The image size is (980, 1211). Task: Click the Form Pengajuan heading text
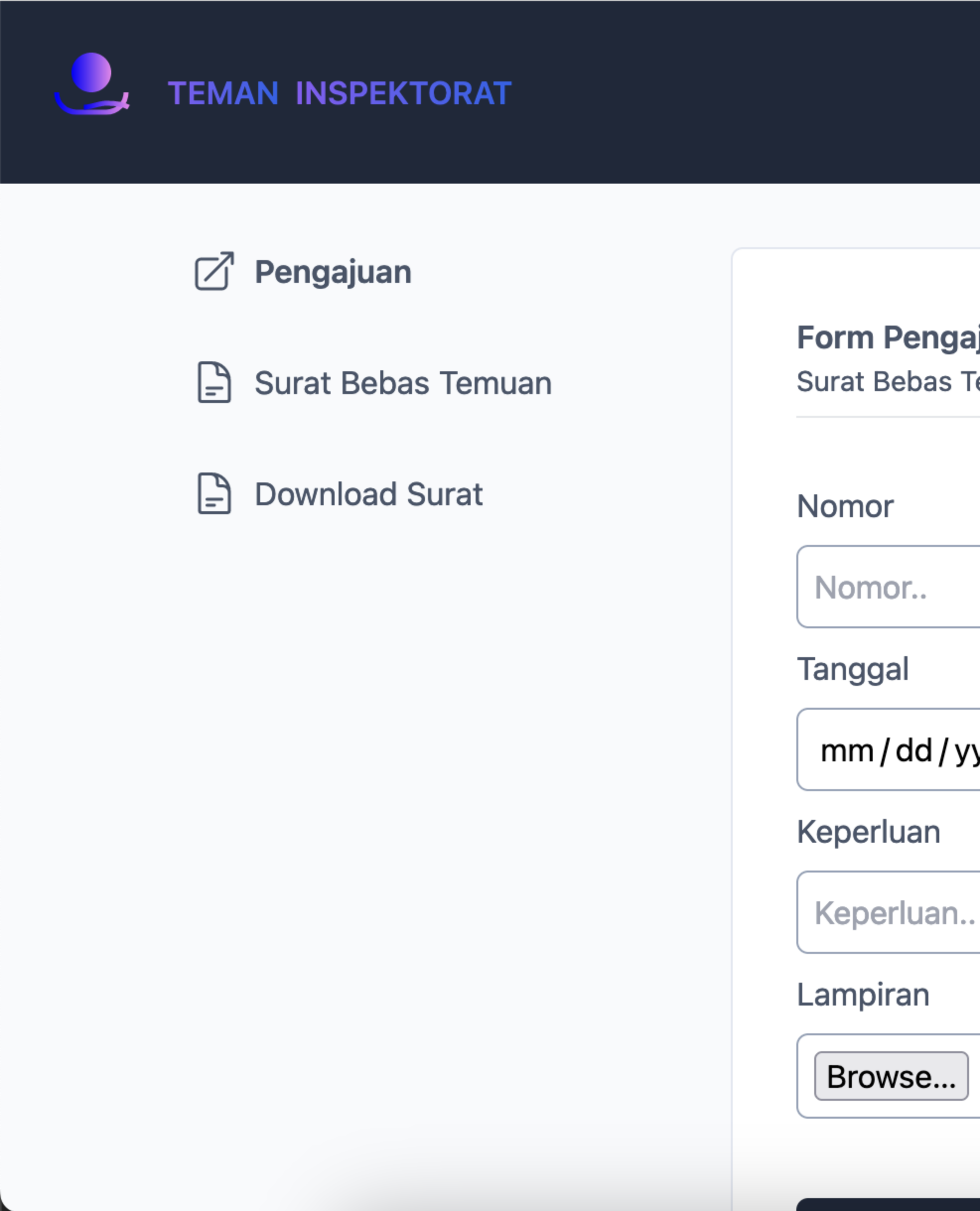point(888,337)
